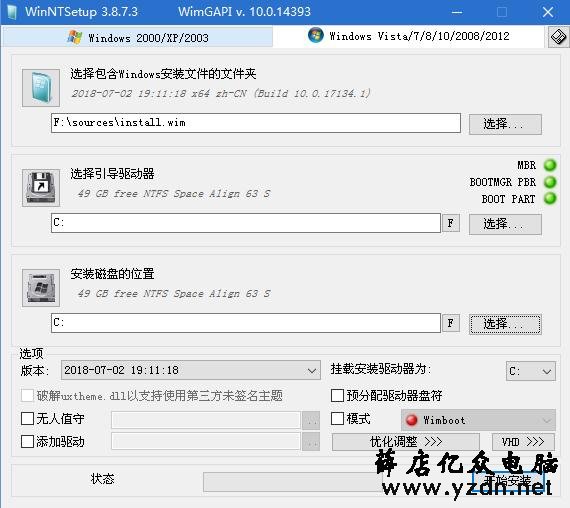The height and width of the screenshot is (508, 570).
Task: Open the VHD >>> menu
Action: pyautogui.click(x=523, y=442)
